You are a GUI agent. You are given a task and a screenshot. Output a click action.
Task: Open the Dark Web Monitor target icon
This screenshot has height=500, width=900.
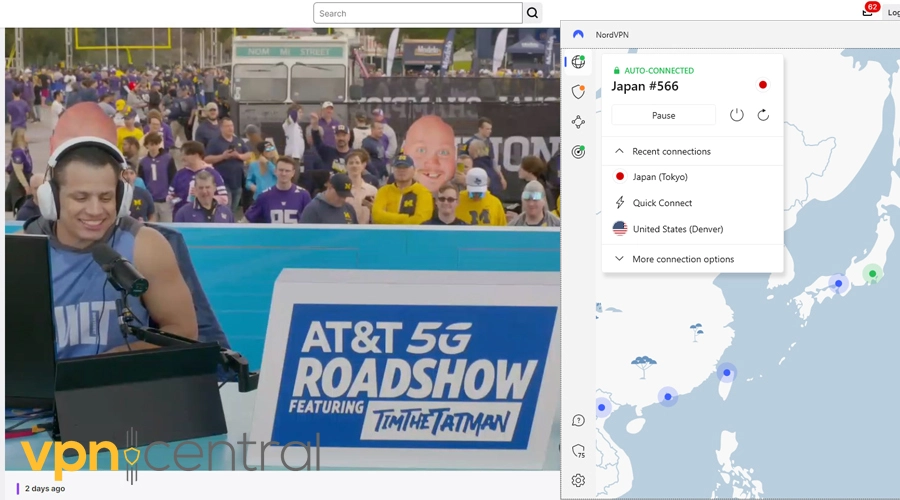(578, 152)
